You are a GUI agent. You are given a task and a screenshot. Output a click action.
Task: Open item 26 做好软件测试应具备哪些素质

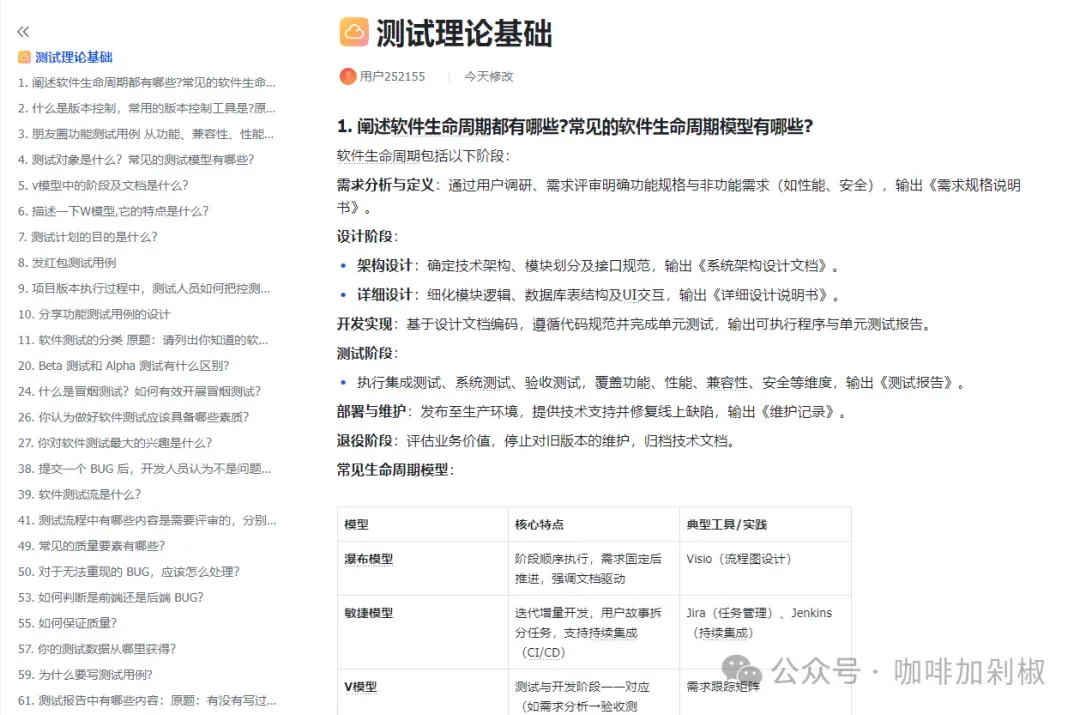[134, 417]
